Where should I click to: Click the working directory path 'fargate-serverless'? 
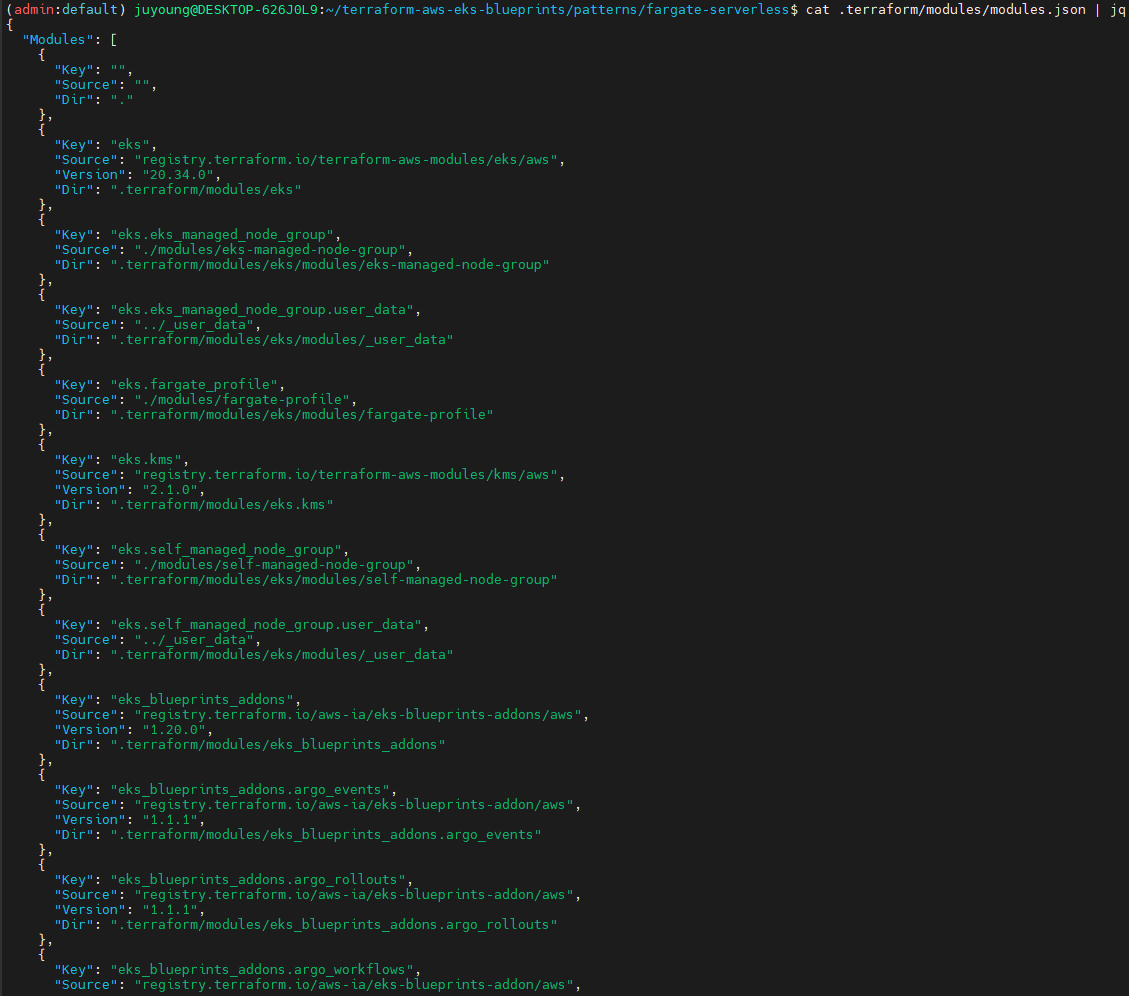click(x=718, y=9)
